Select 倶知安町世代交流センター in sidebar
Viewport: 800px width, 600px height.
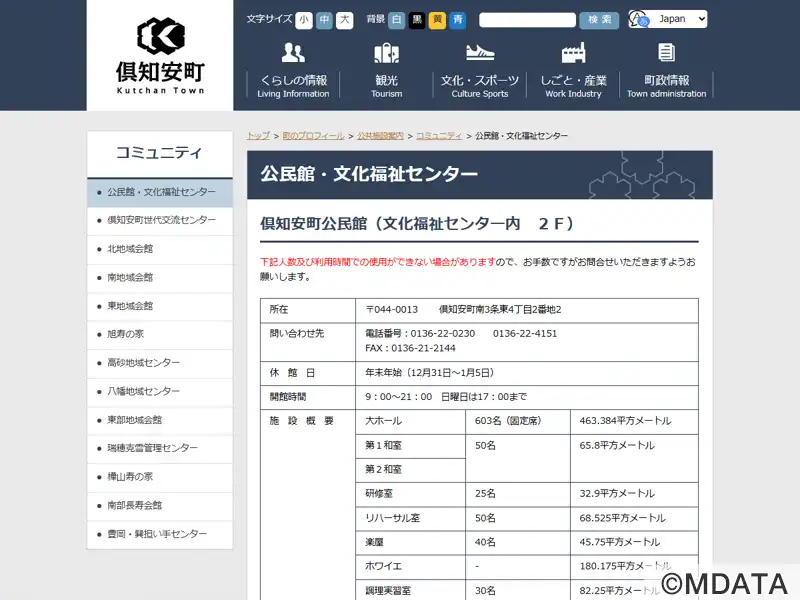click(161, 220)
